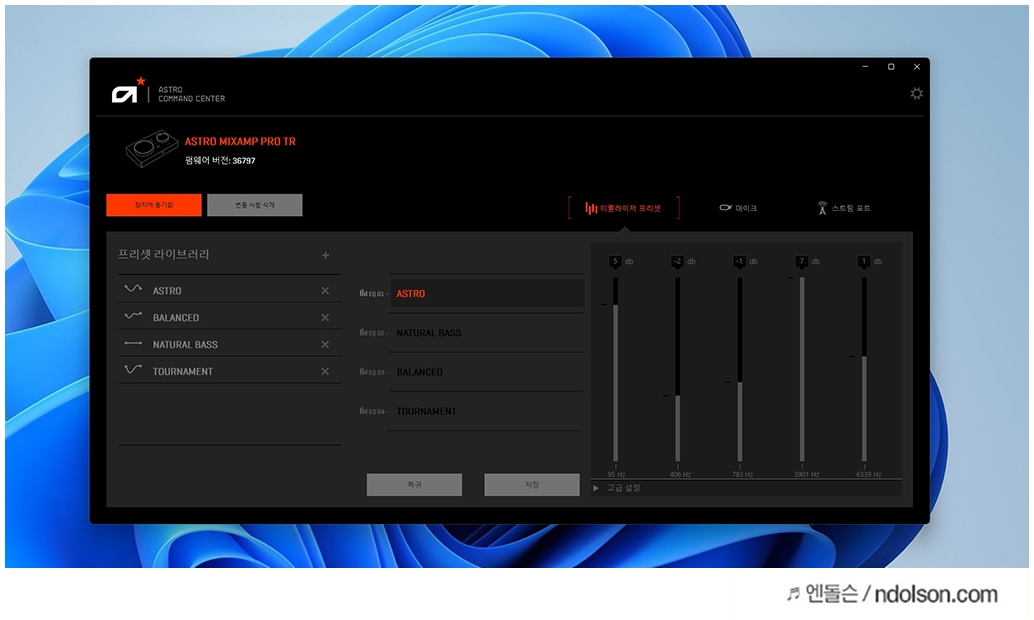The width and height of the screenshot is (1034, 620).
Task: Click the orange sync-to-device button
Action: [x=154, y=205]
